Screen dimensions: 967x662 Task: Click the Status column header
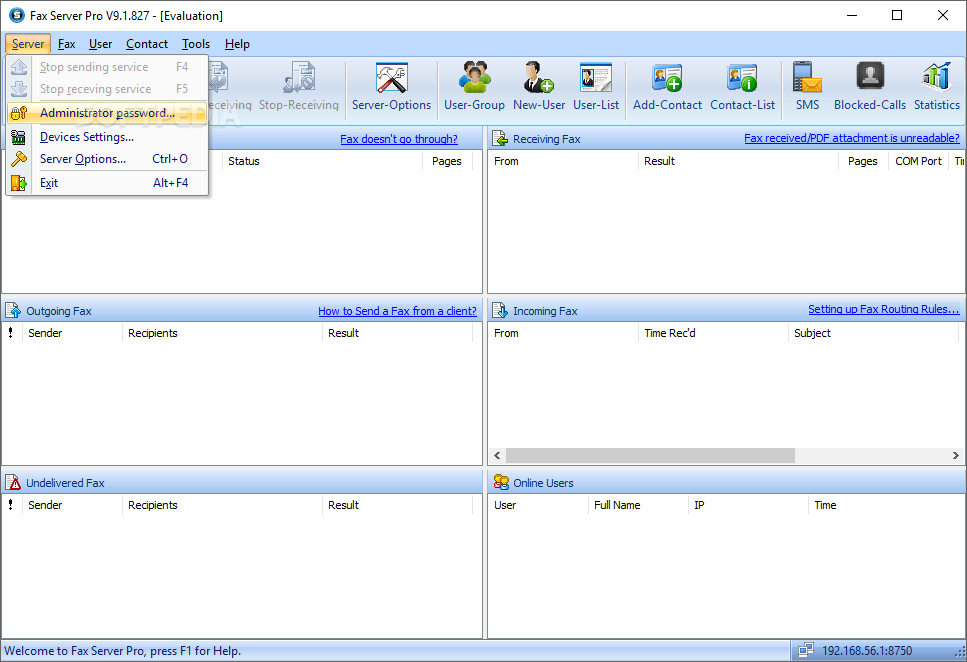coord(323,161)
